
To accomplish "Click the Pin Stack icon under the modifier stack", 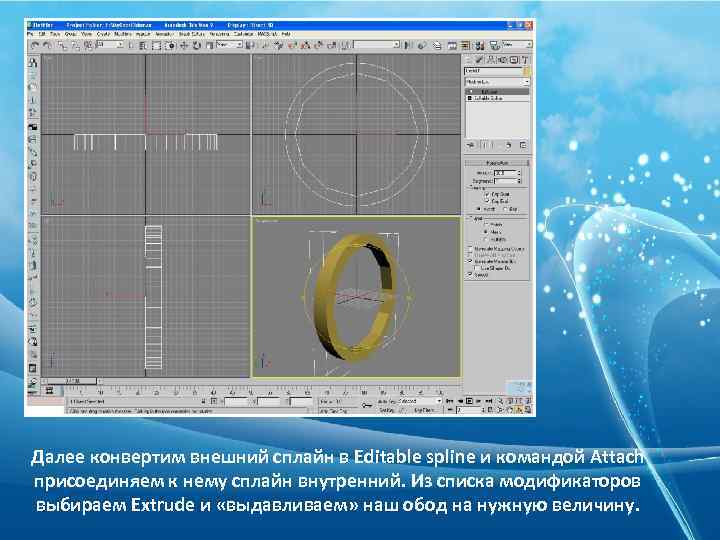I will pyautogui.click(x=471, y=145).
